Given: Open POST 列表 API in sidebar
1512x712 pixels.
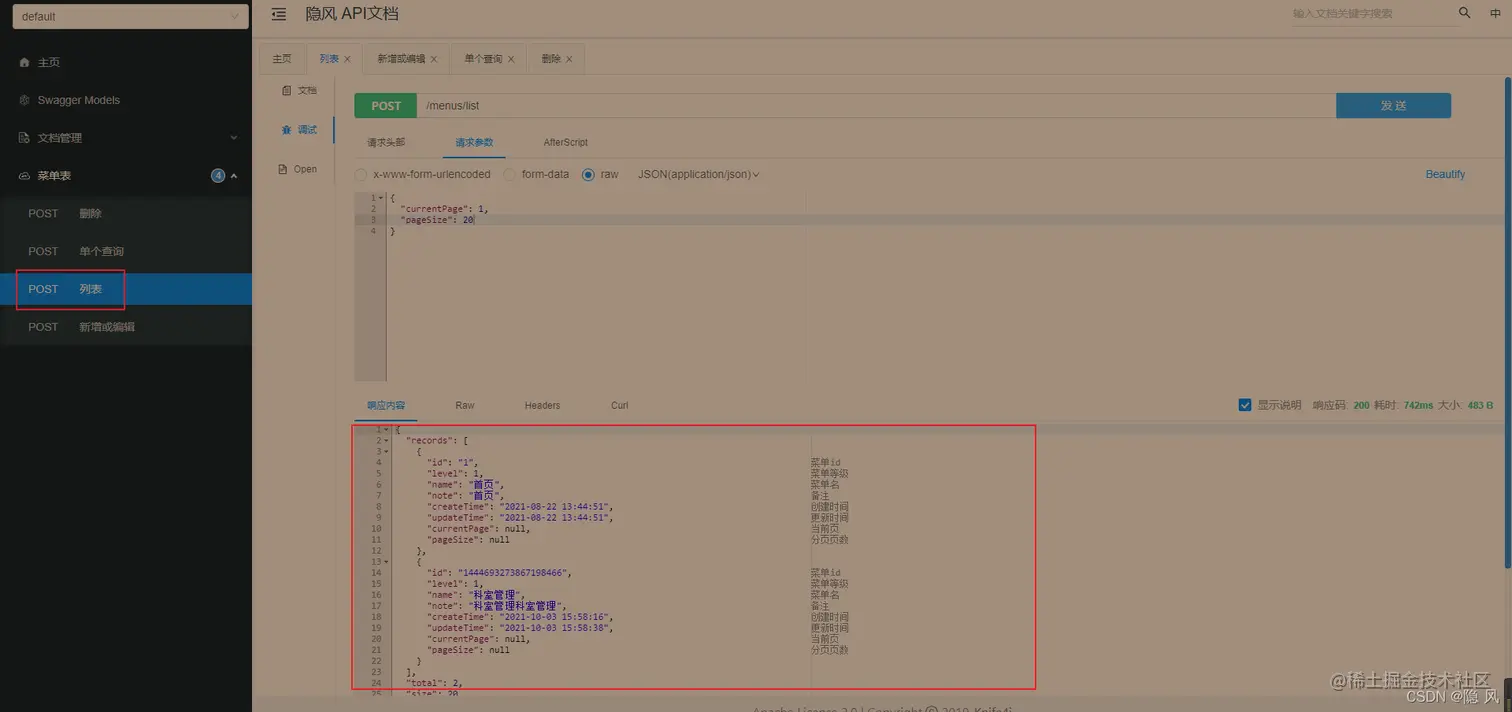Looking at the screenshot, I should (126, 289).
